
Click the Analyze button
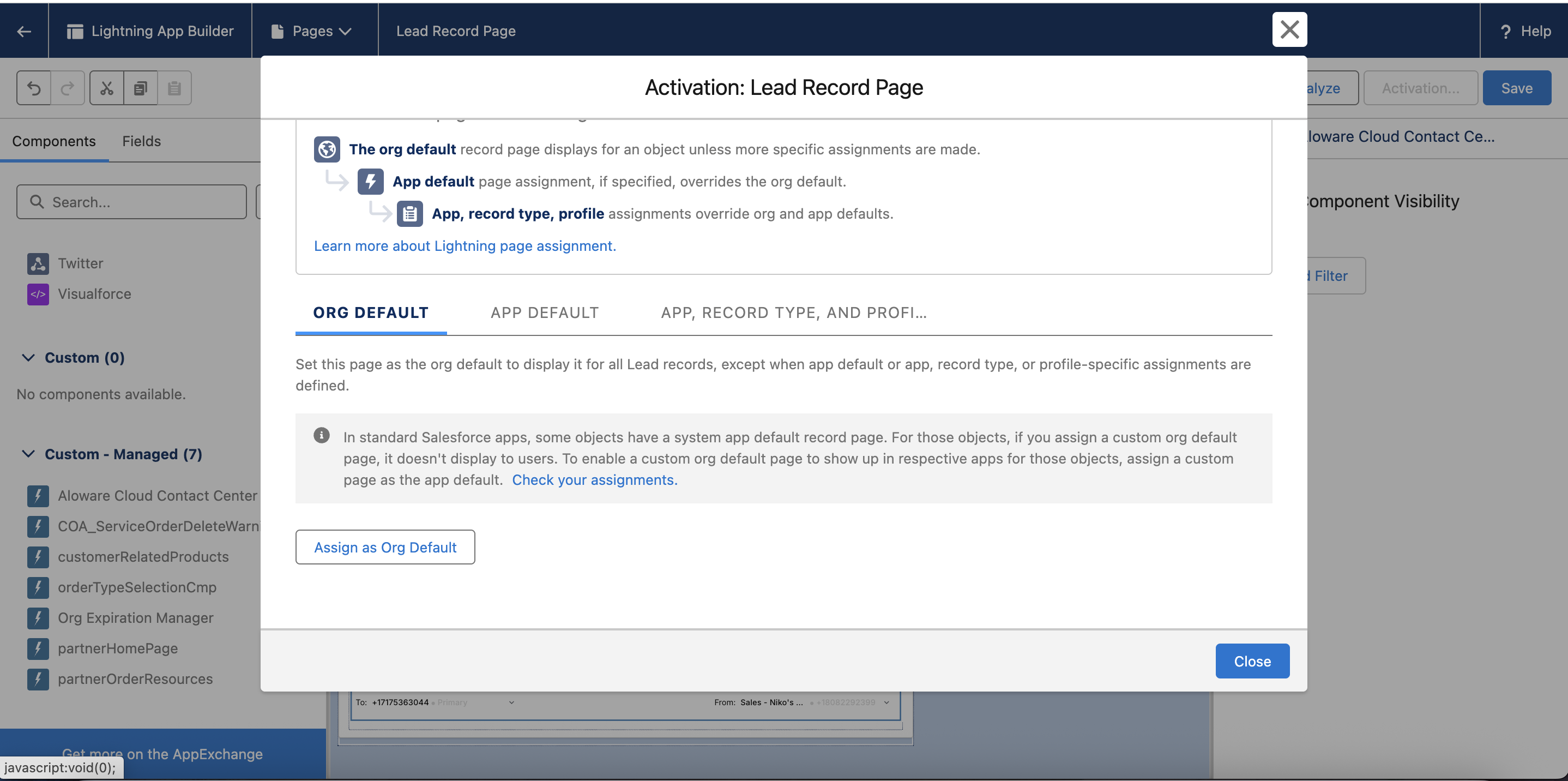point(1332,88)
